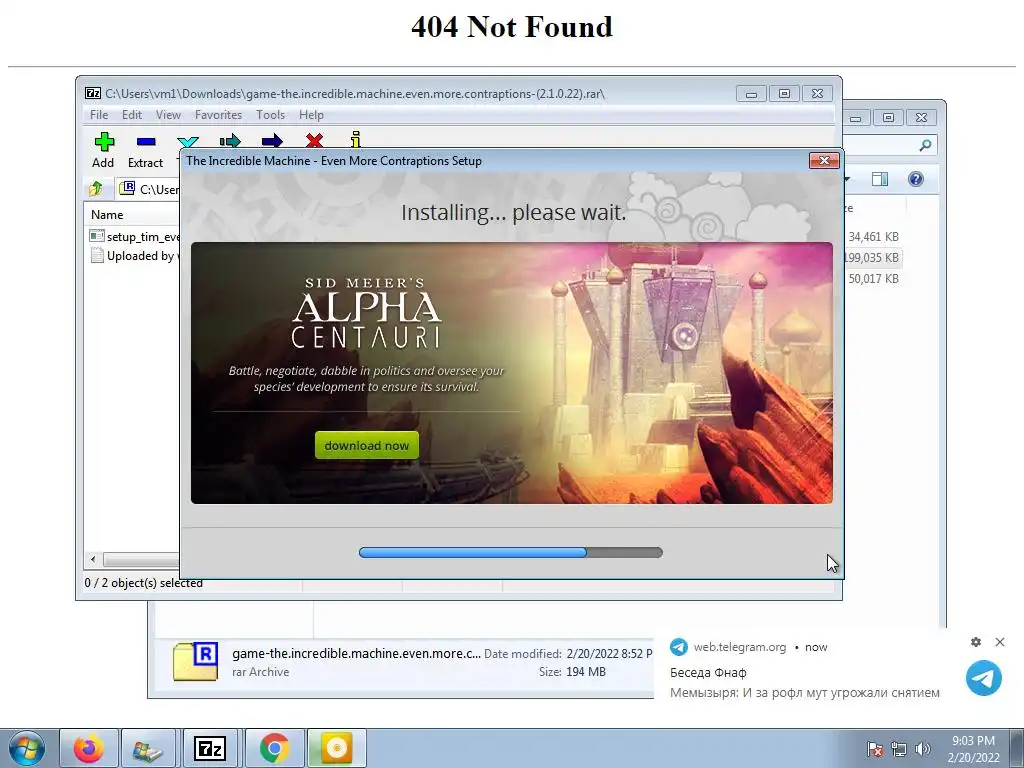Dismiss the Telegram notification with X

(x=1000, y=642)
